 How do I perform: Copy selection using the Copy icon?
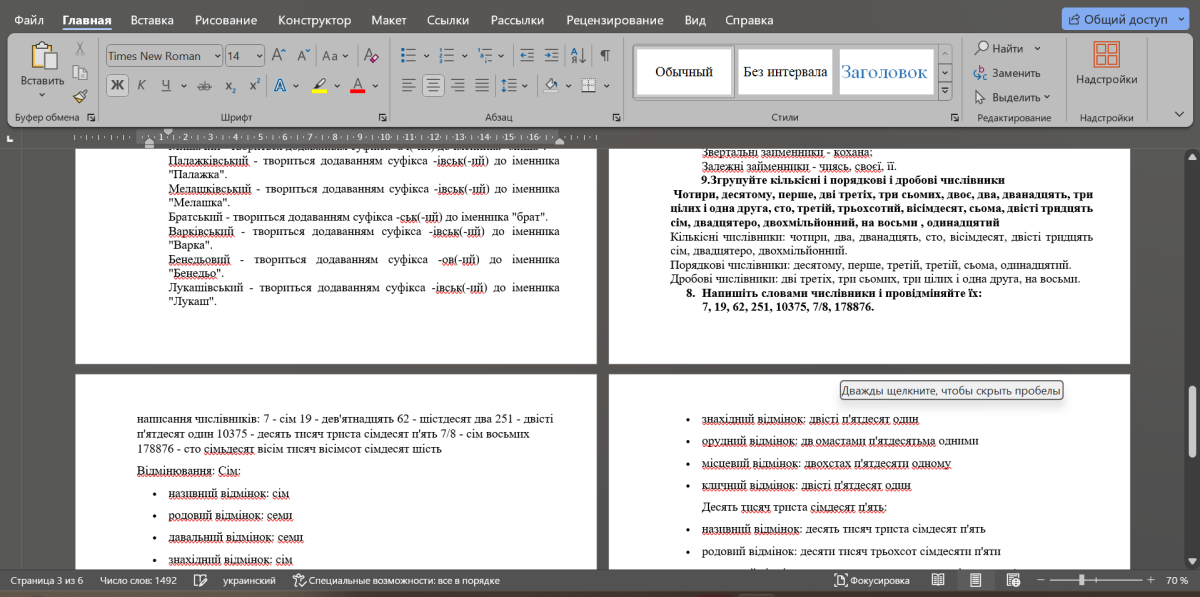click(x=80, y=72)
